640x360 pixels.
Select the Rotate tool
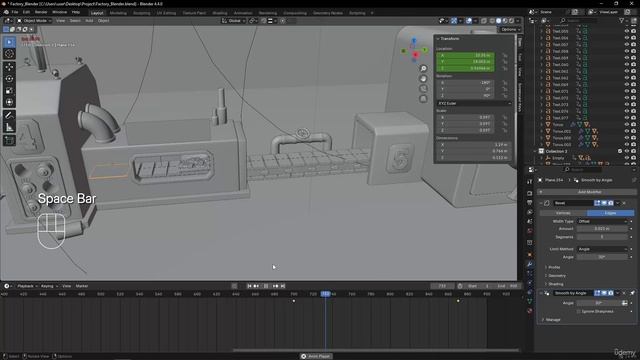coord(9,79)
